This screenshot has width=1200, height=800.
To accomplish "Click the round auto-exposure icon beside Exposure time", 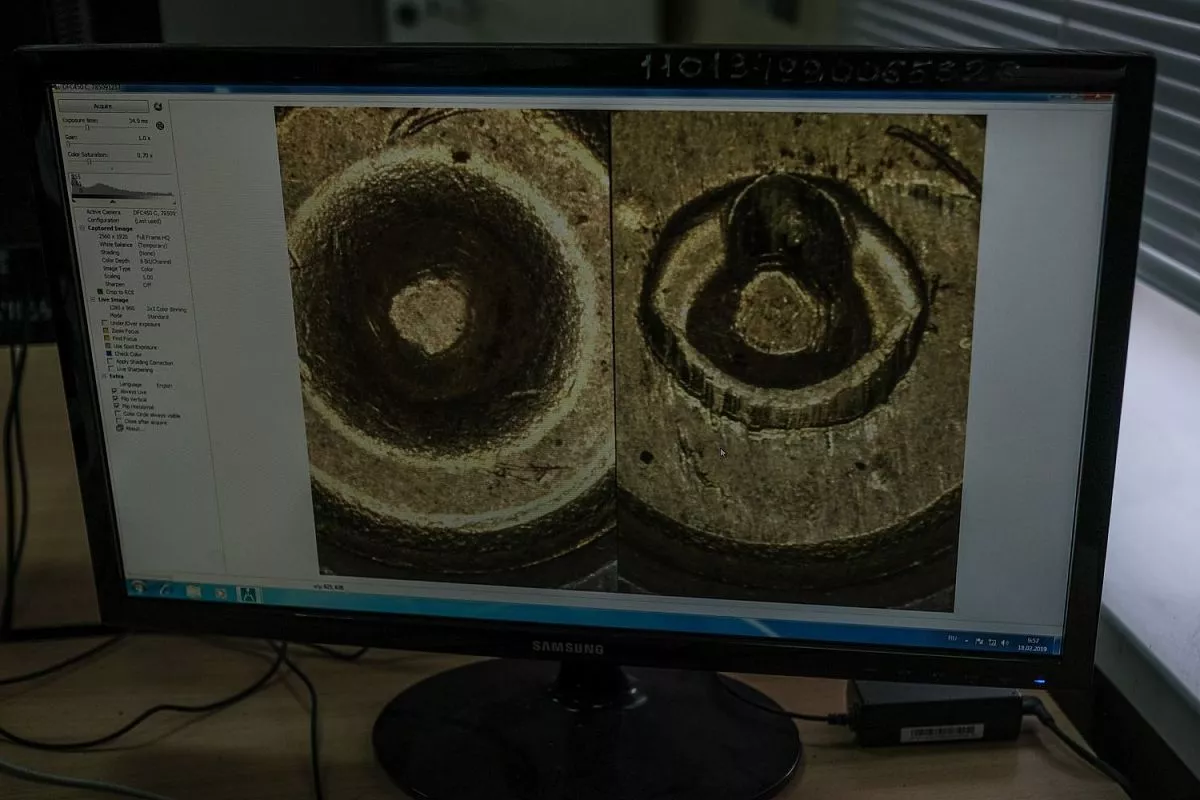I will coord(160,126).
